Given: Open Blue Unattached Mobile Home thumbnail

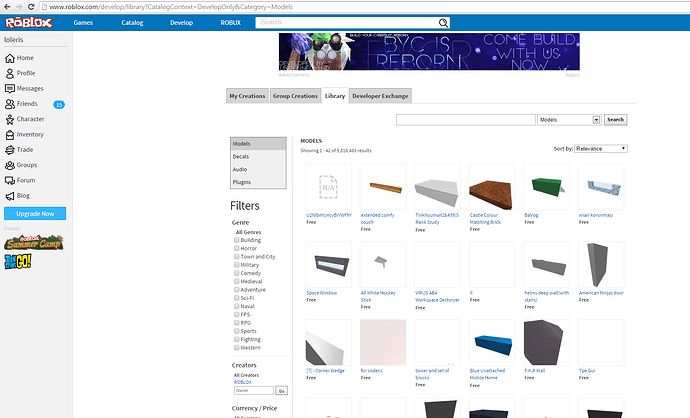Looking at the screenshot, I should pos(492,343).
